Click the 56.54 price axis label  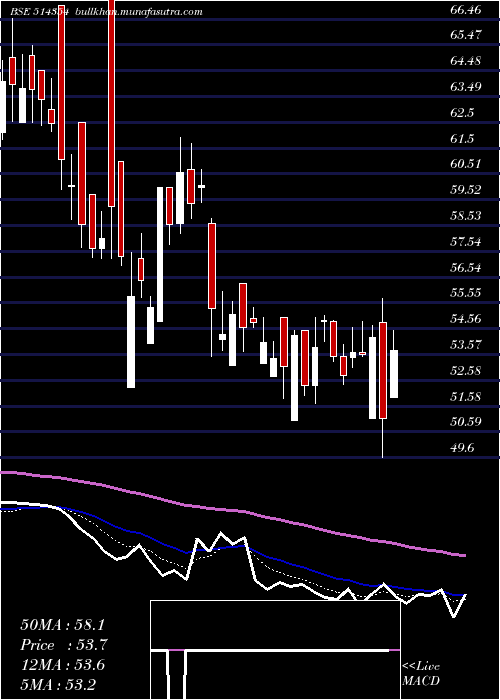(466, 268)
